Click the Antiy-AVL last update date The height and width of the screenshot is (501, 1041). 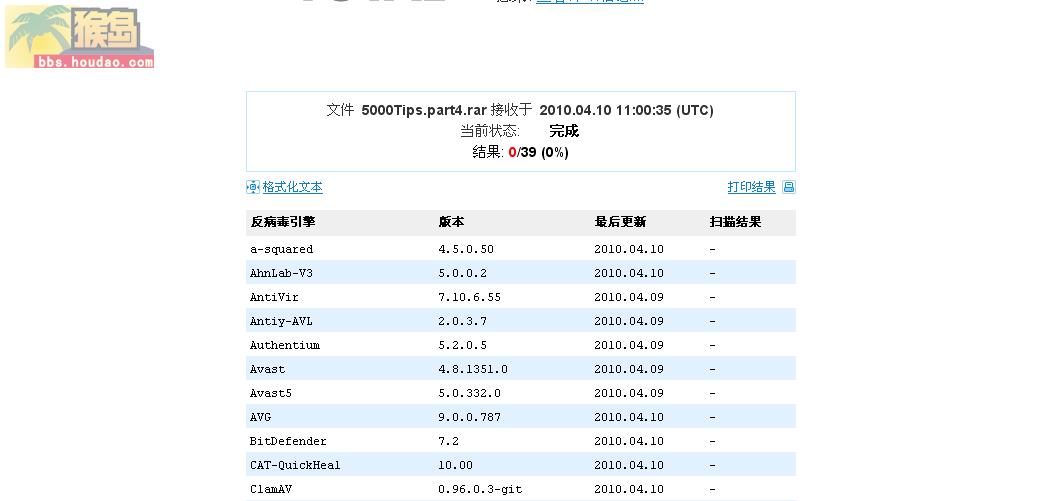click(629, 321)
